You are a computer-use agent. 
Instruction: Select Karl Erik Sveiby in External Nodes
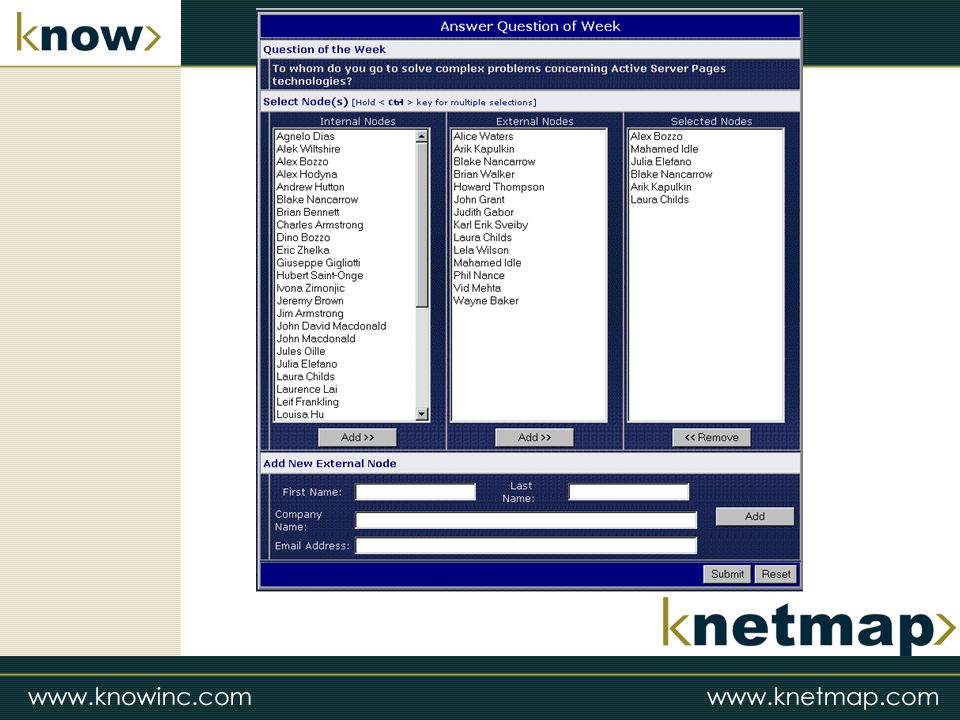[490, 225]
